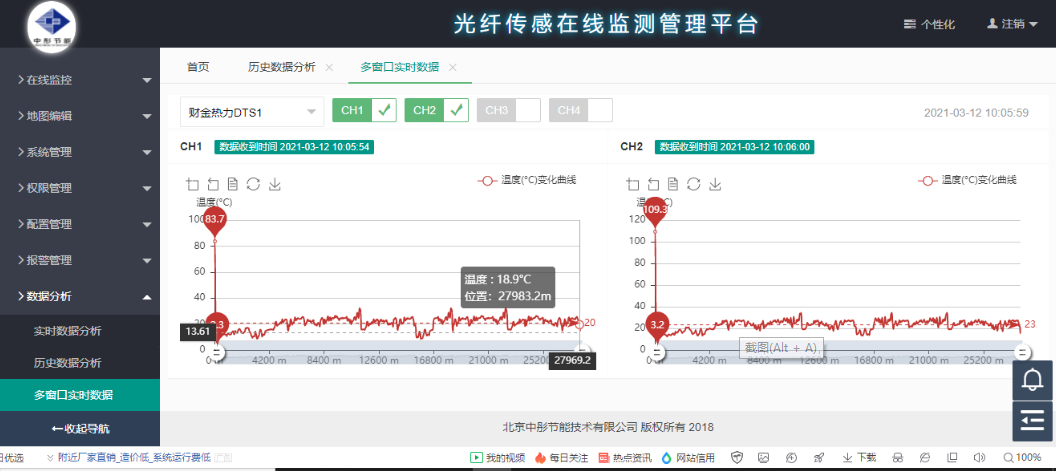The image size is (1056, 471).
Task: Click the right handle of CH1 range slider
Action: click(582, 352)
